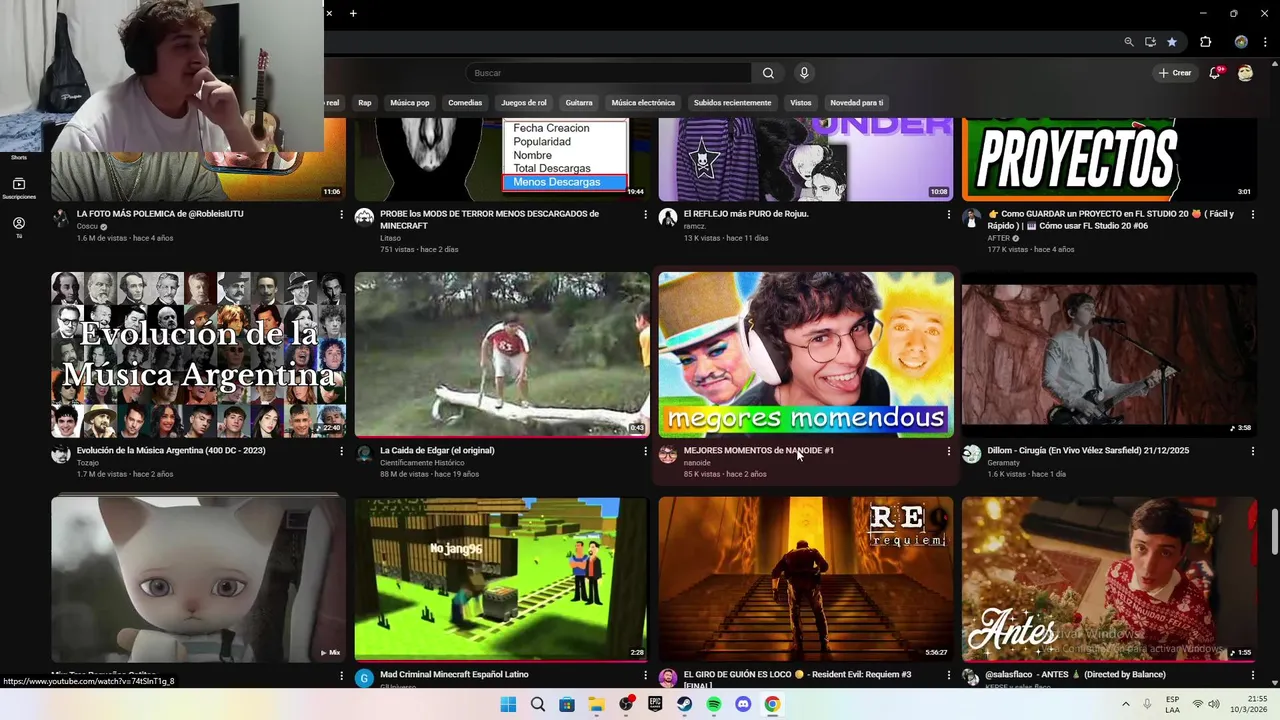Play the white cat Mix thumbnail
The width and height of the screenshot is (1280, 720).
pyautogui.click(x=199, y=580)
